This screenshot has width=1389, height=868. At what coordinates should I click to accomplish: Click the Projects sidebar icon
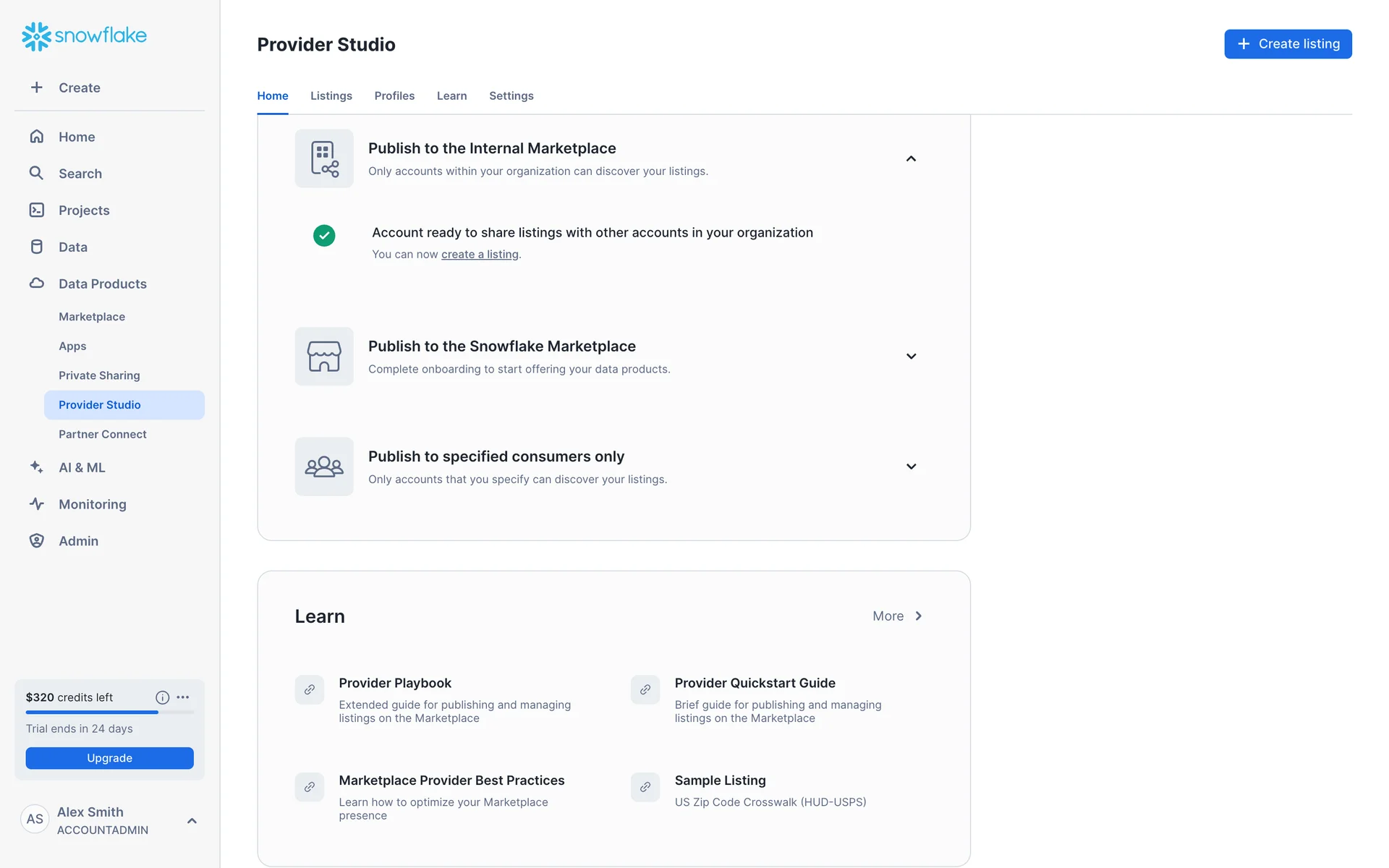pos(36,210)
